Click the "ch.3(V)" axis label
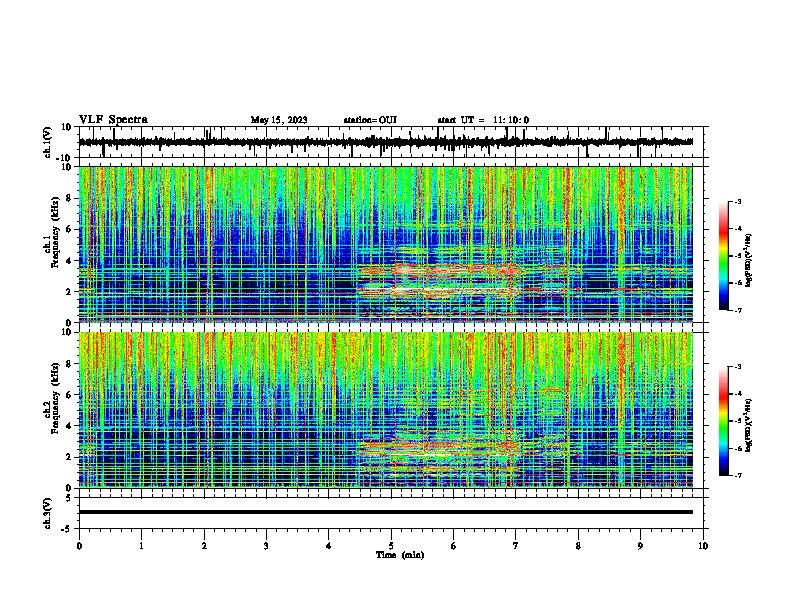Screen dimensions: 792x612 tap(48, 513)
